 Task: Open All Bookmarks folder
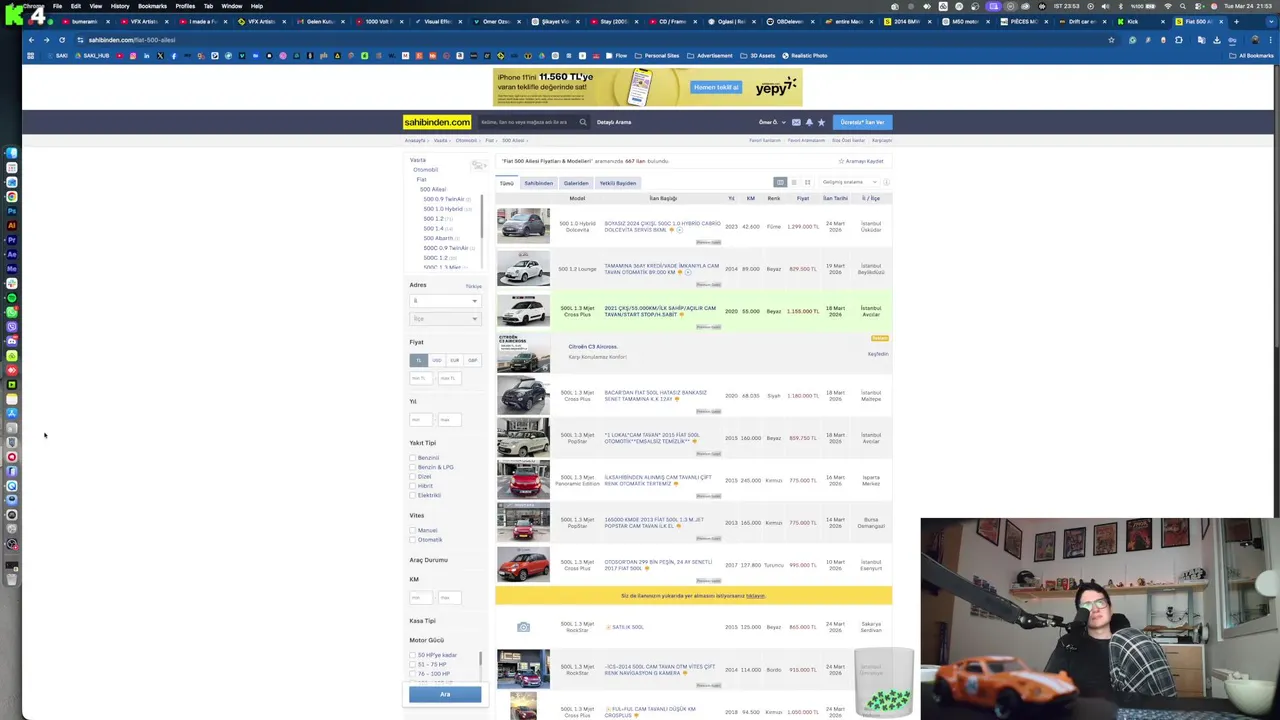[1252, 56]
